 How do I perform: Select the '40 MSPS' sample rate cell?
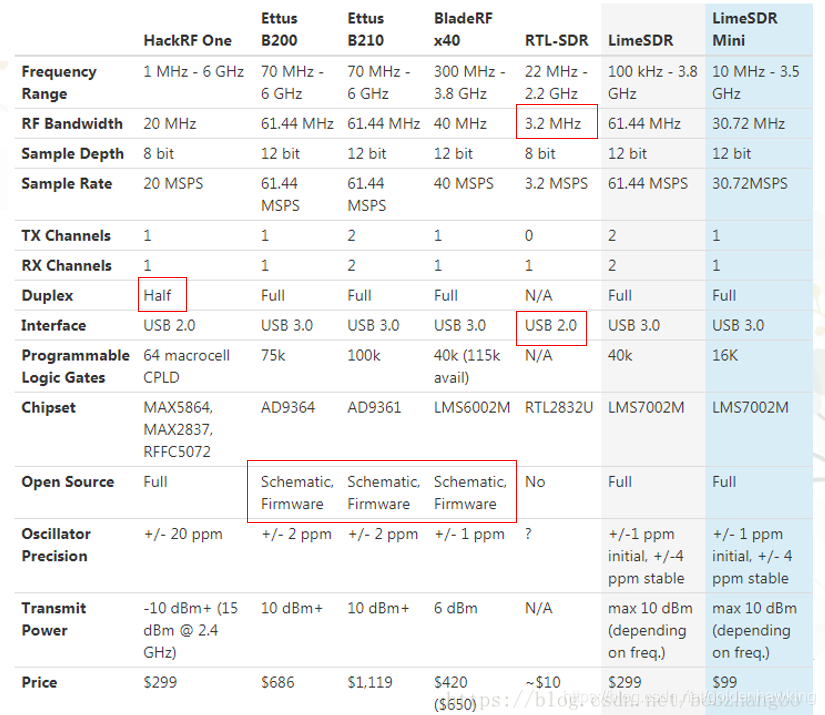click(x=464, y=184)
